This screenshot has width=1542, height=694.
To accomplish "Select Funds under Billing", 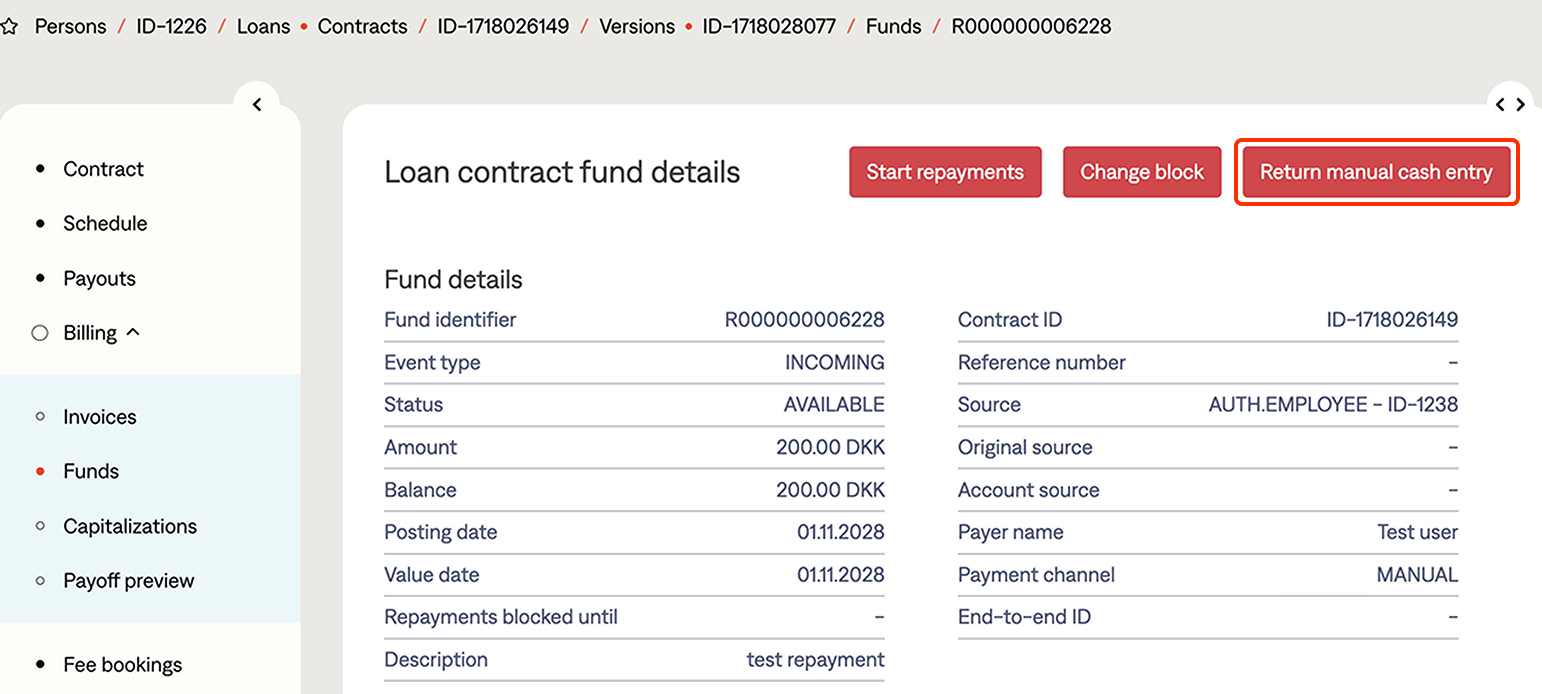I will (x=91, y=471).
